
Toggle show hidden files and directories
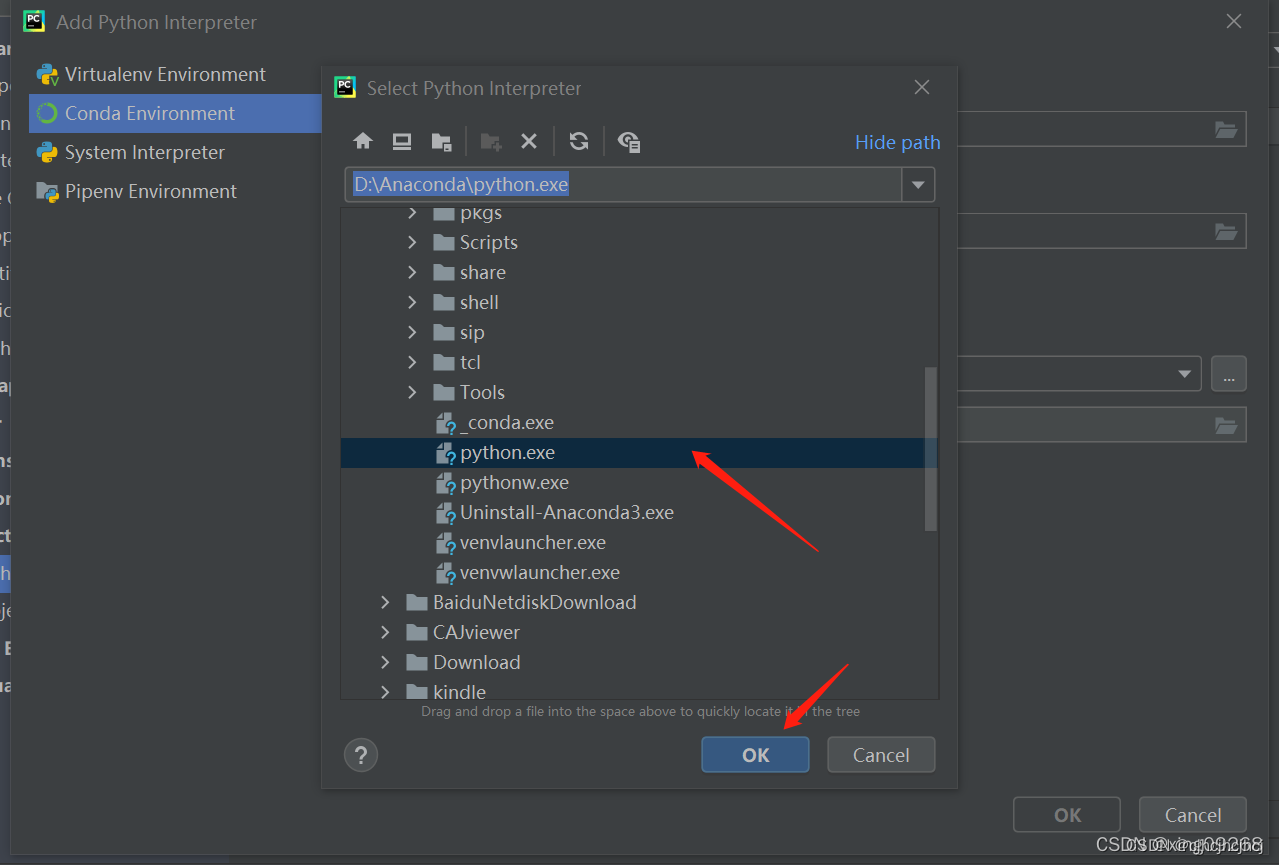tap(629, 141)
